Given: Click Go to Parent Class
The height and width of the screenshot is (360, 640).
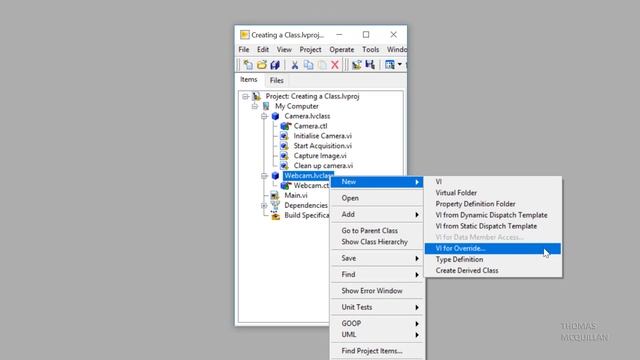Looking at the screenshot, I should (x=377, y=231).
